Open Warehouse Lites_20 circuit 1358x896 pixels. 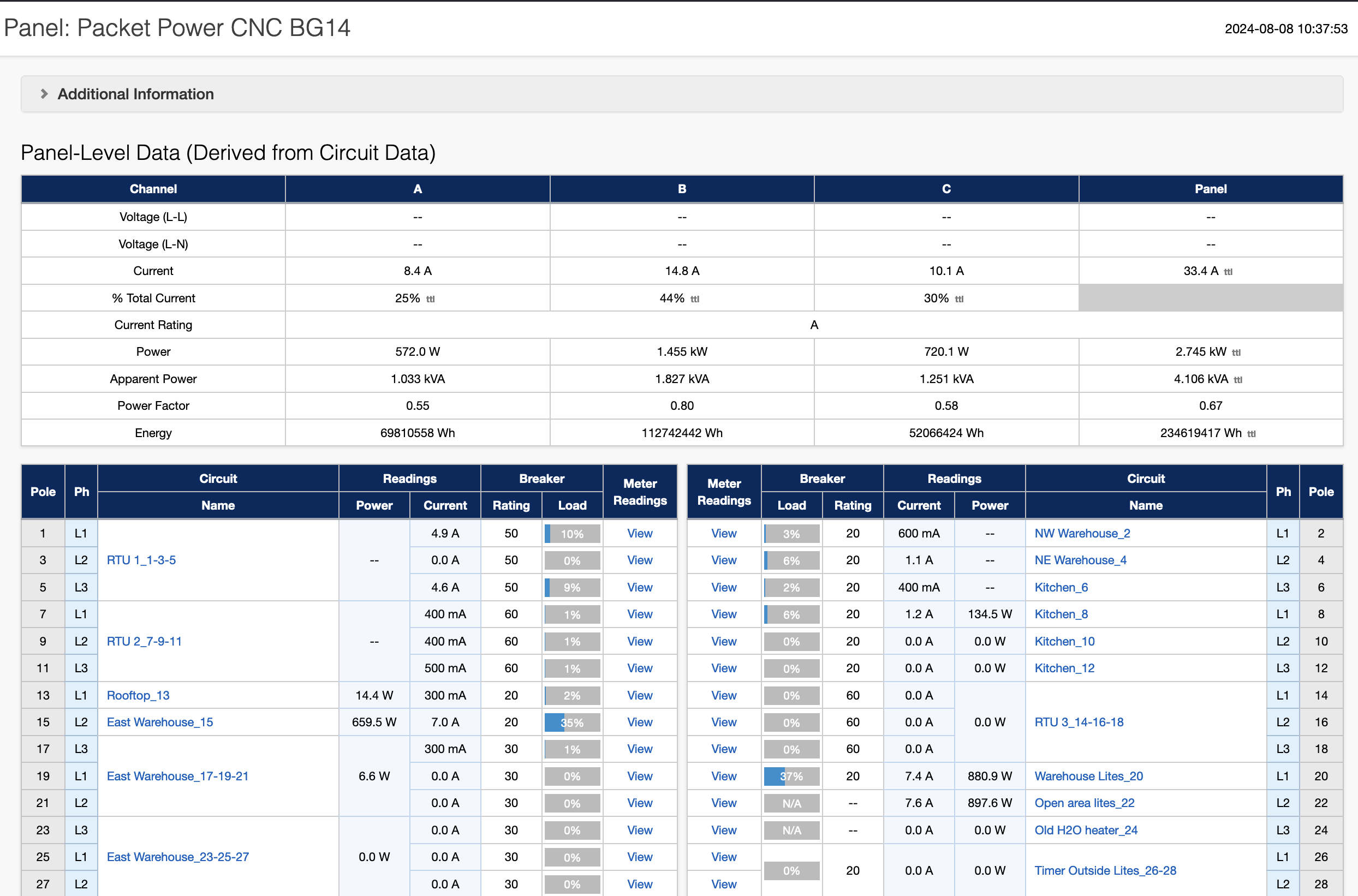[1088, 776]
